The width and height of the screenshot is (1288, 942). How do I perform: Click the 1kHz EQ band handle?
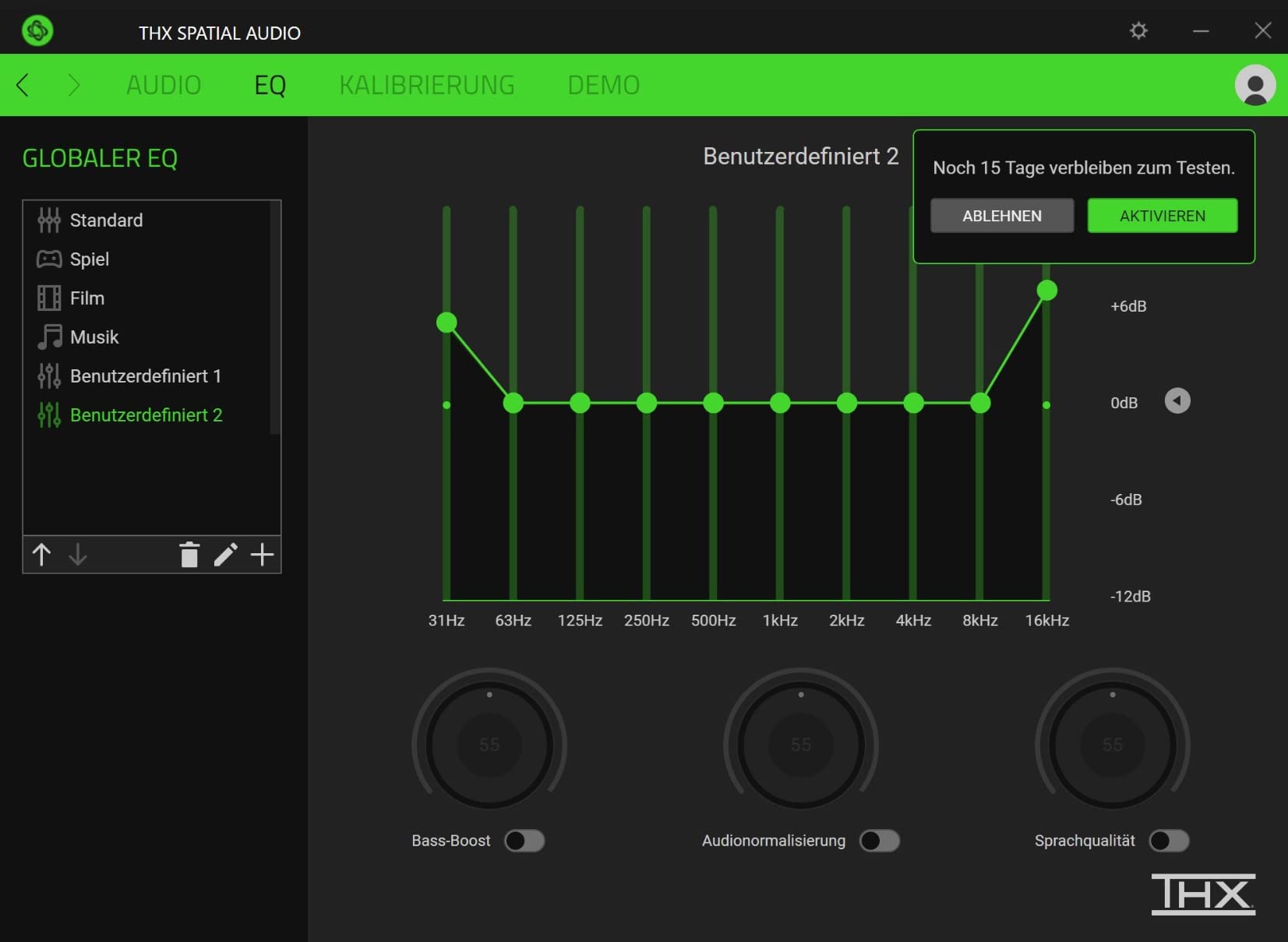pyautogui.click(x=780, y=403)
